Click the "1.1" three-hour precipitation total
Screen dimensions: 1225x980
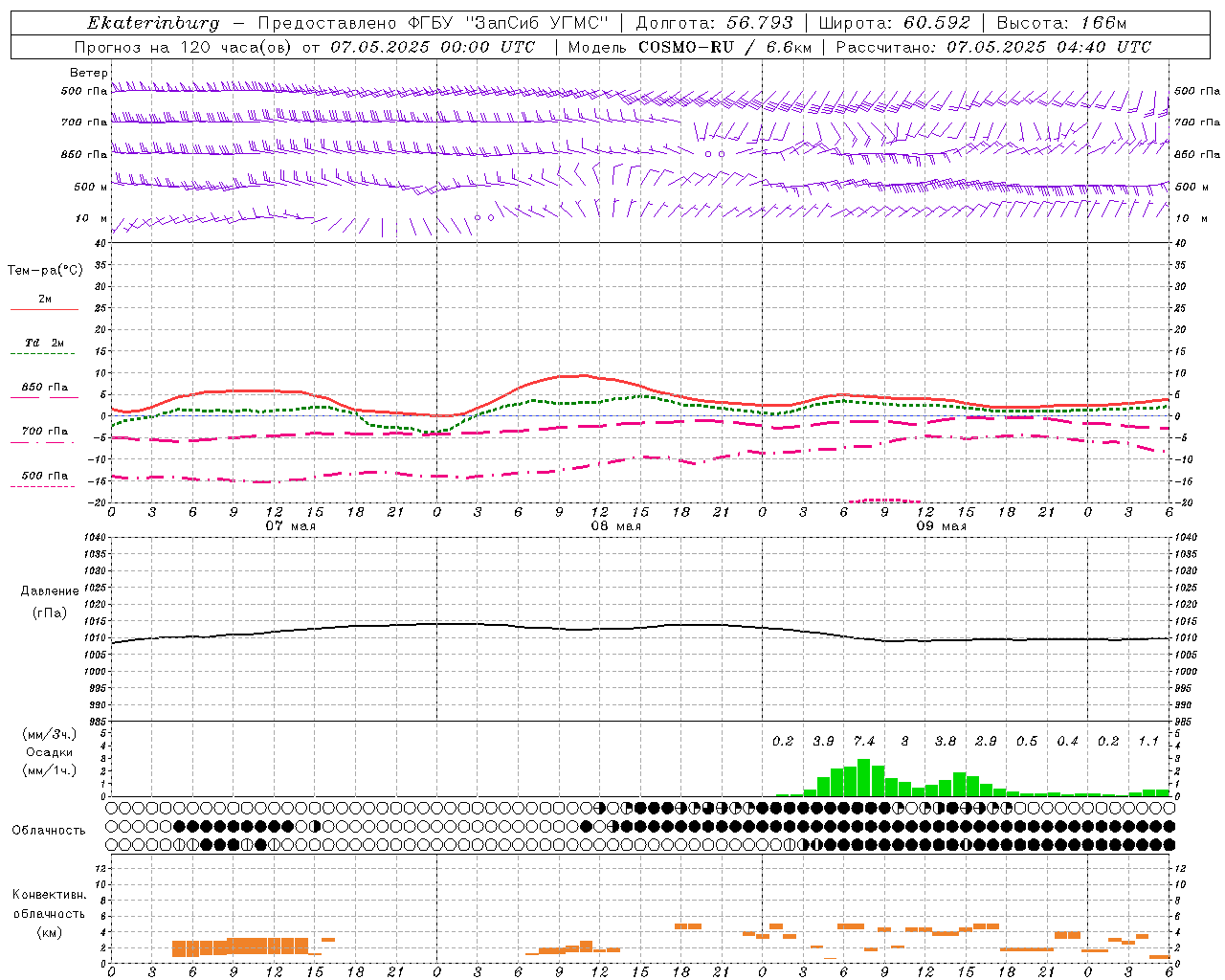coord(1148,742)
